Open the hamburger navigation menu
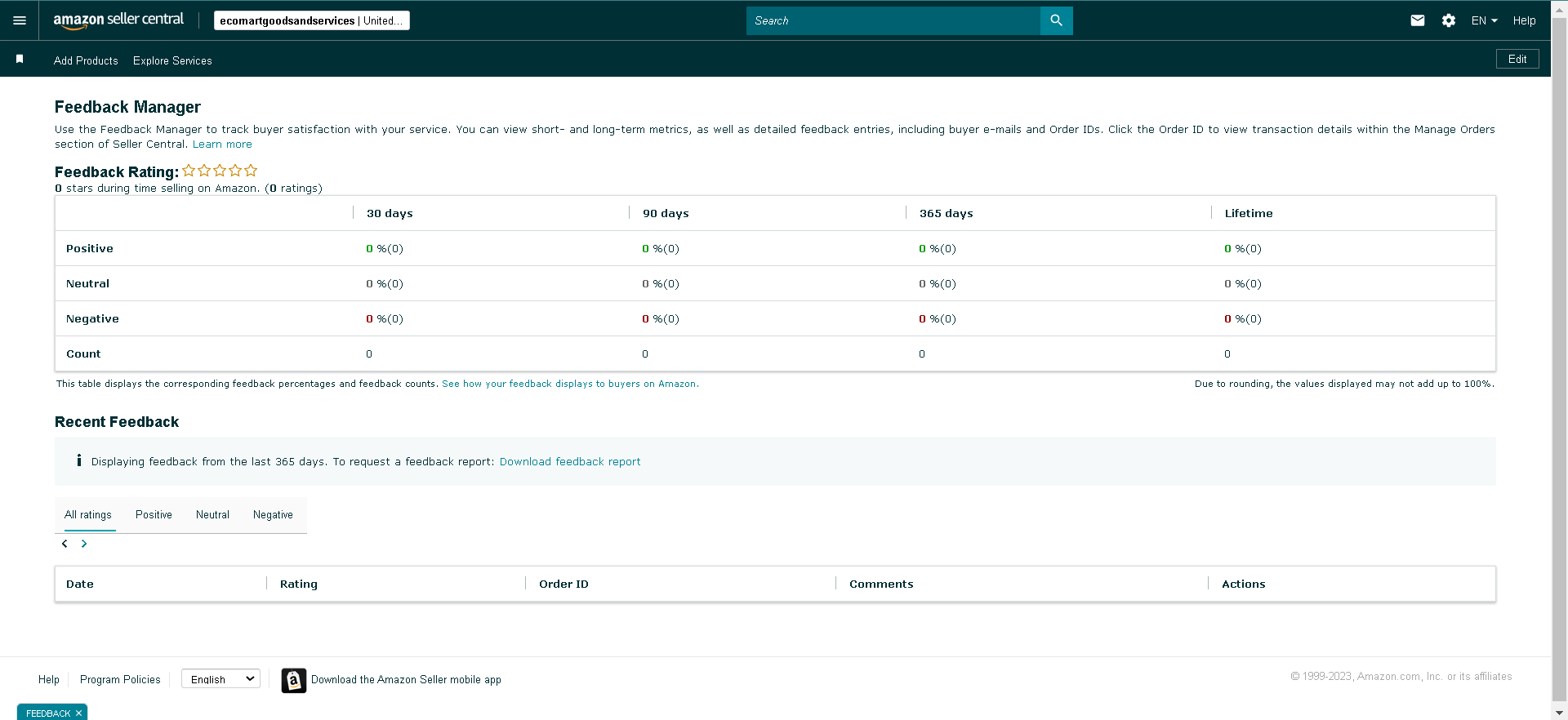 click(20, 20)
